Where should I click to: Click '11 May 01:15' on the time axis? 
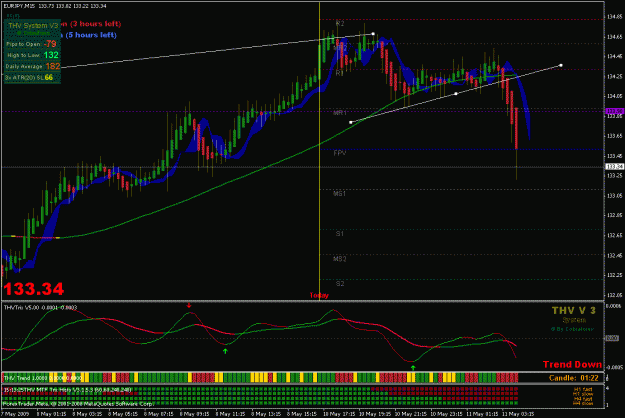[482, 414]
